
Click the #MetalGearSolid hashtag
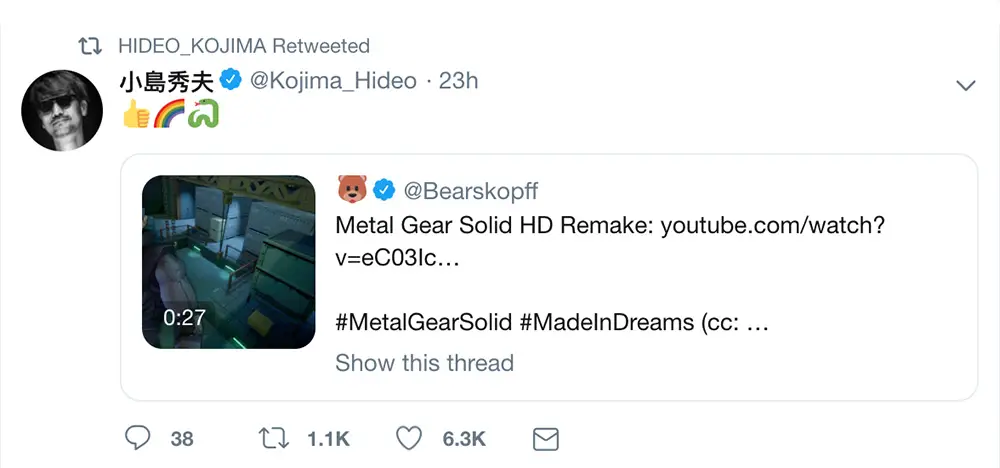[x=422, y=323]
